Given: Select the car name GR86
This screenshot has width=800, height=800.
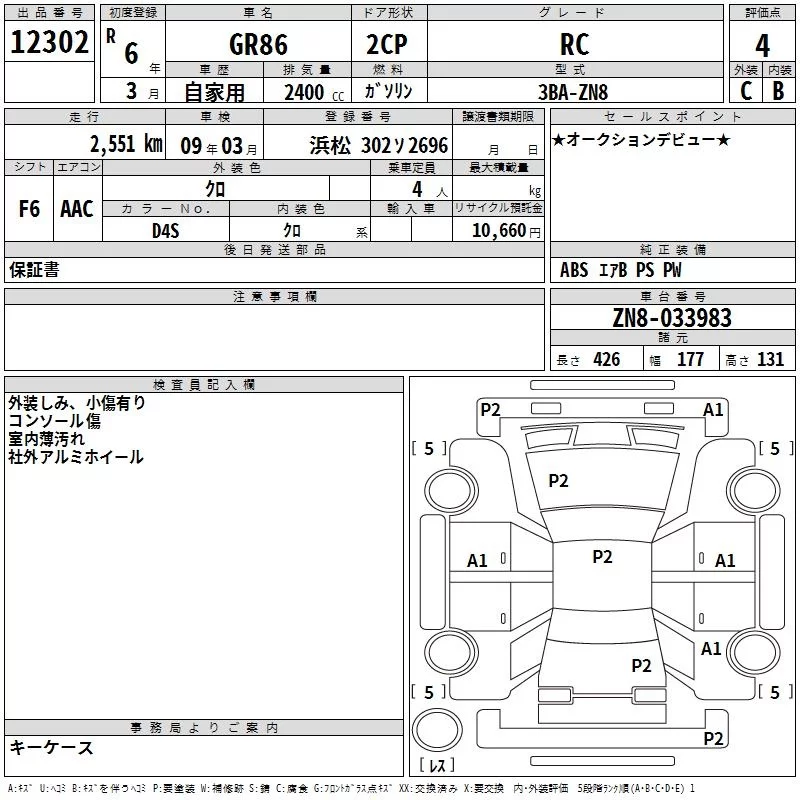Looking at the screenshot, I should (x=257, y=44).
